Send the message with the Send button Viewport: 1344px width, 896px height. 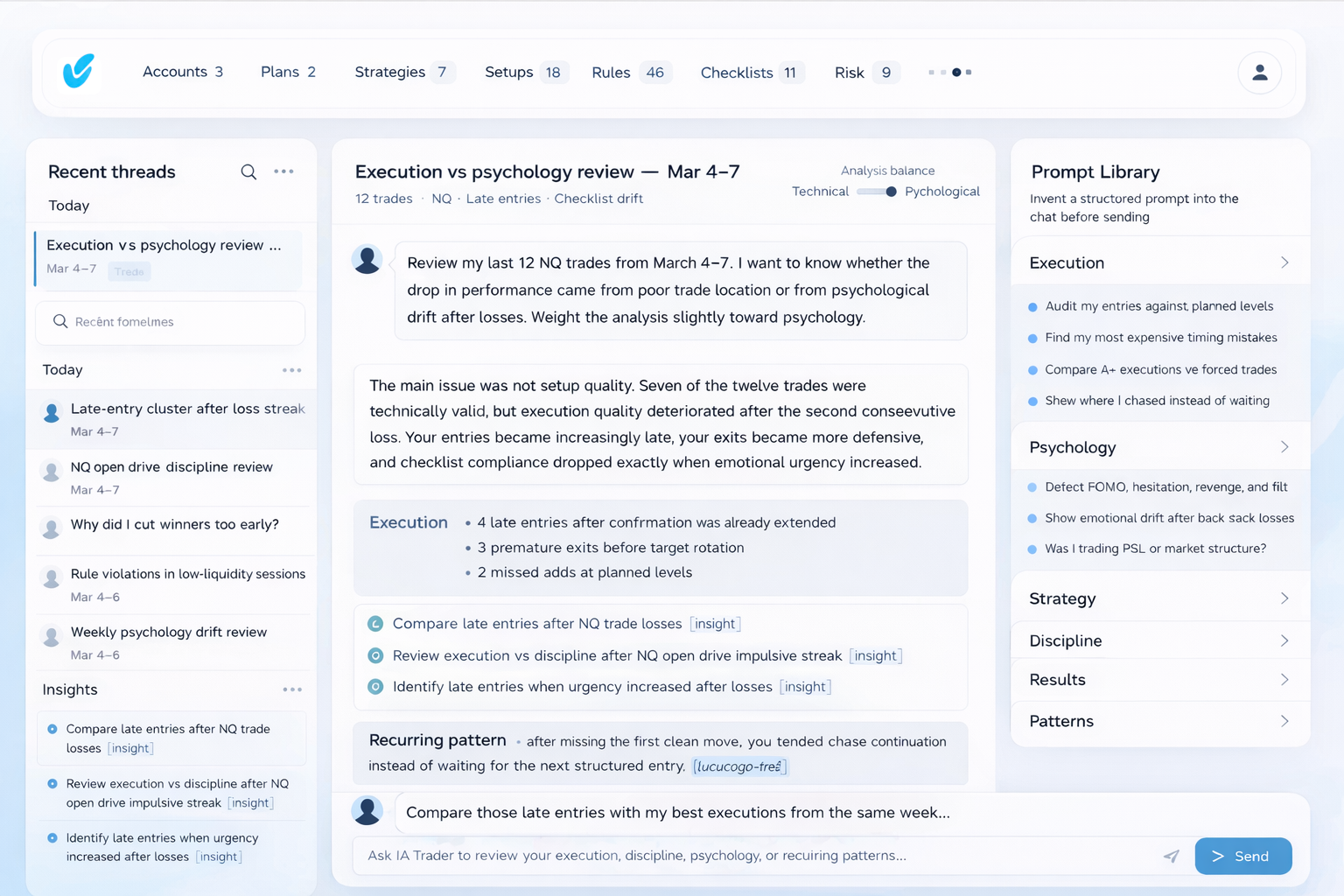(1242, 856)
